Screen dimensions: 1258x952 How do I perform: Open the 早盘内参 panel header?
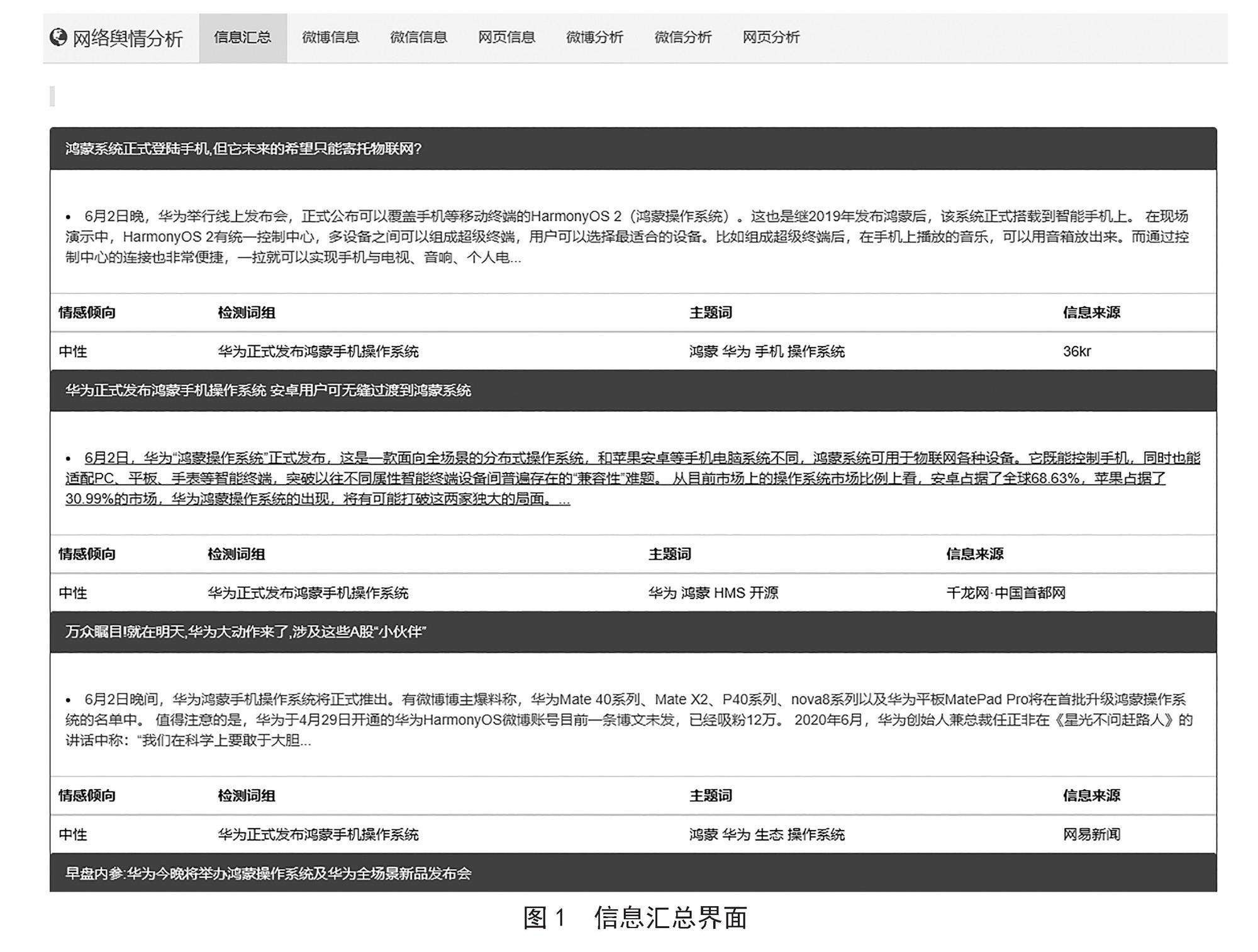[x=268, y=873]
